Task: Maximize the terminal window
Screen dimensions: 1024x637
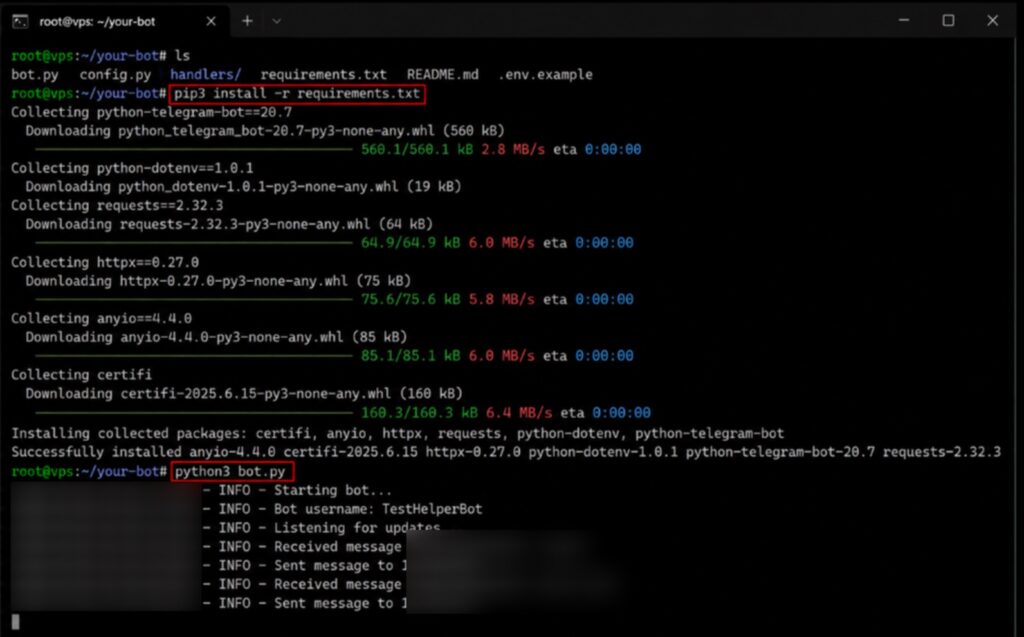Action: pyautogui.click(x=948, y=20)
